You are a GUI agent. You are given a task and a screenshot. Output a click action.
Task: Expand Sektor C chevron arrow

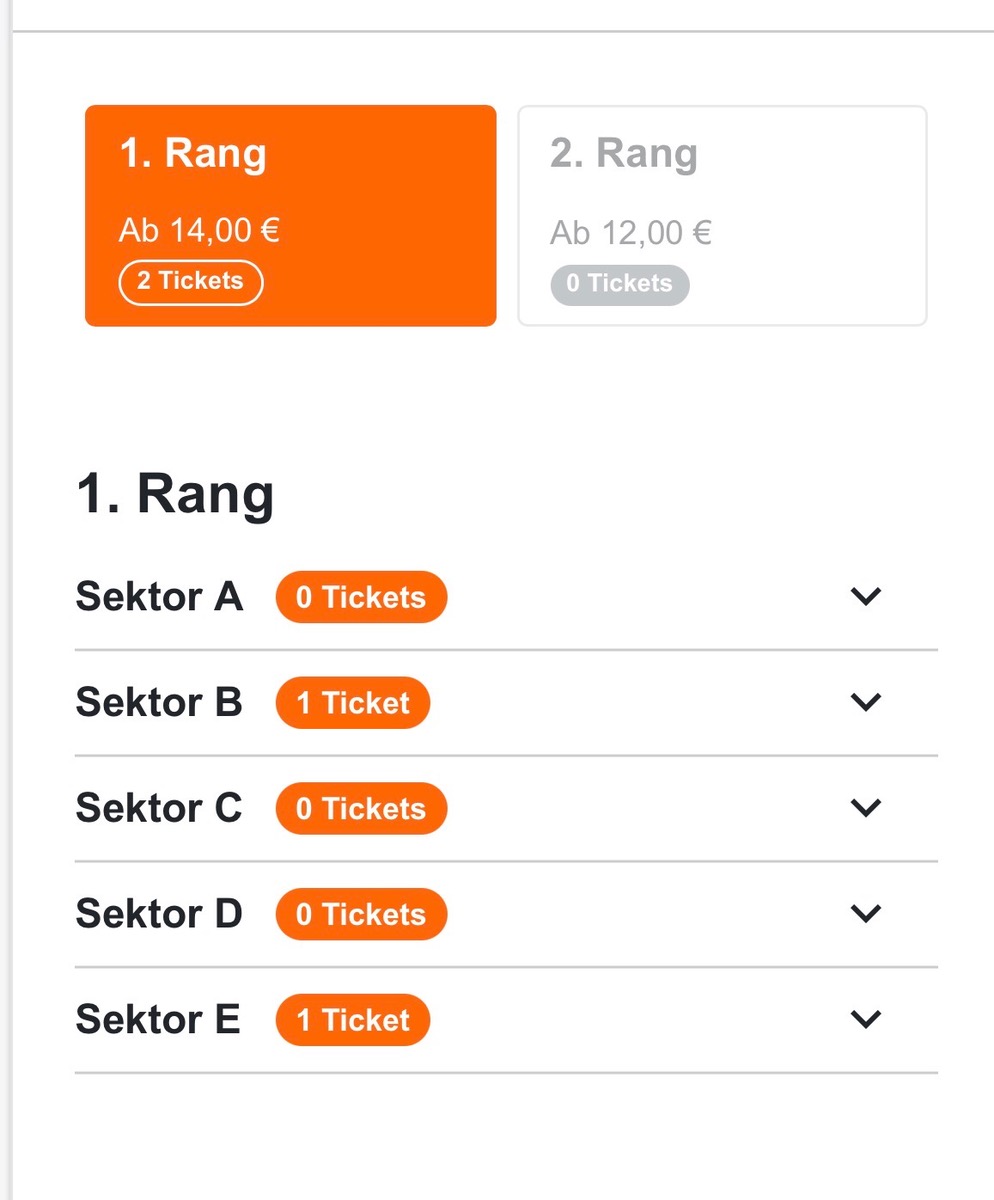point(865,807)
